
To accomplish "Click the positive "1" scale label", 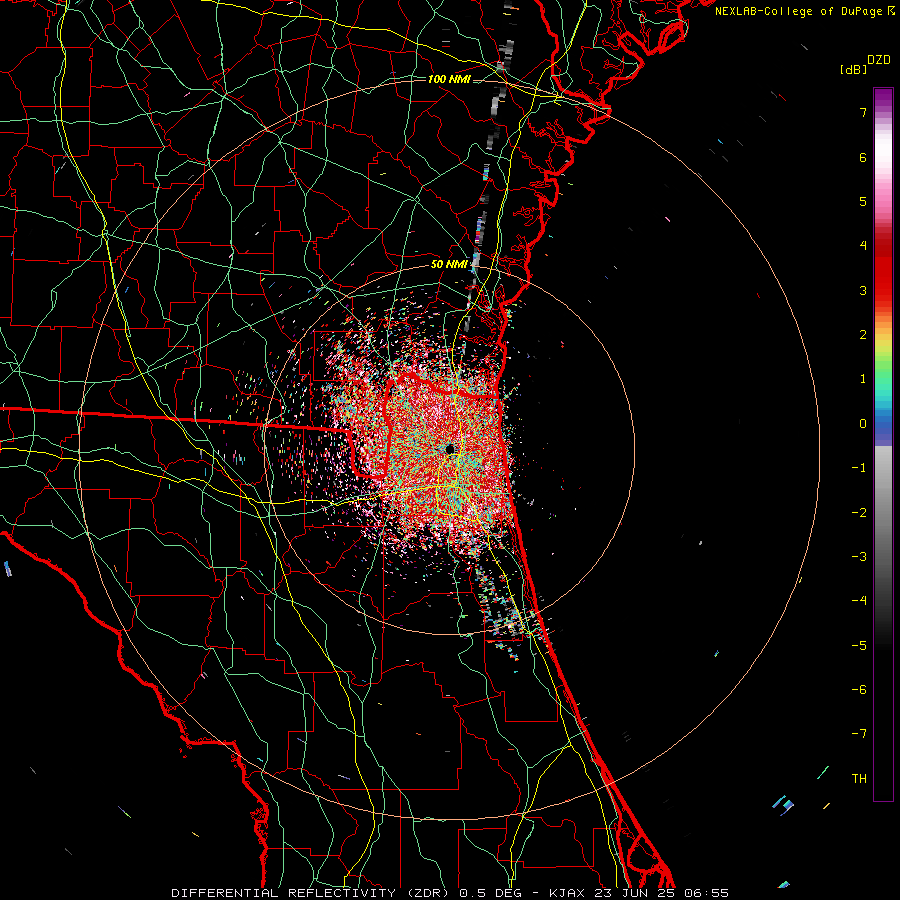I will tap(863, 379).
